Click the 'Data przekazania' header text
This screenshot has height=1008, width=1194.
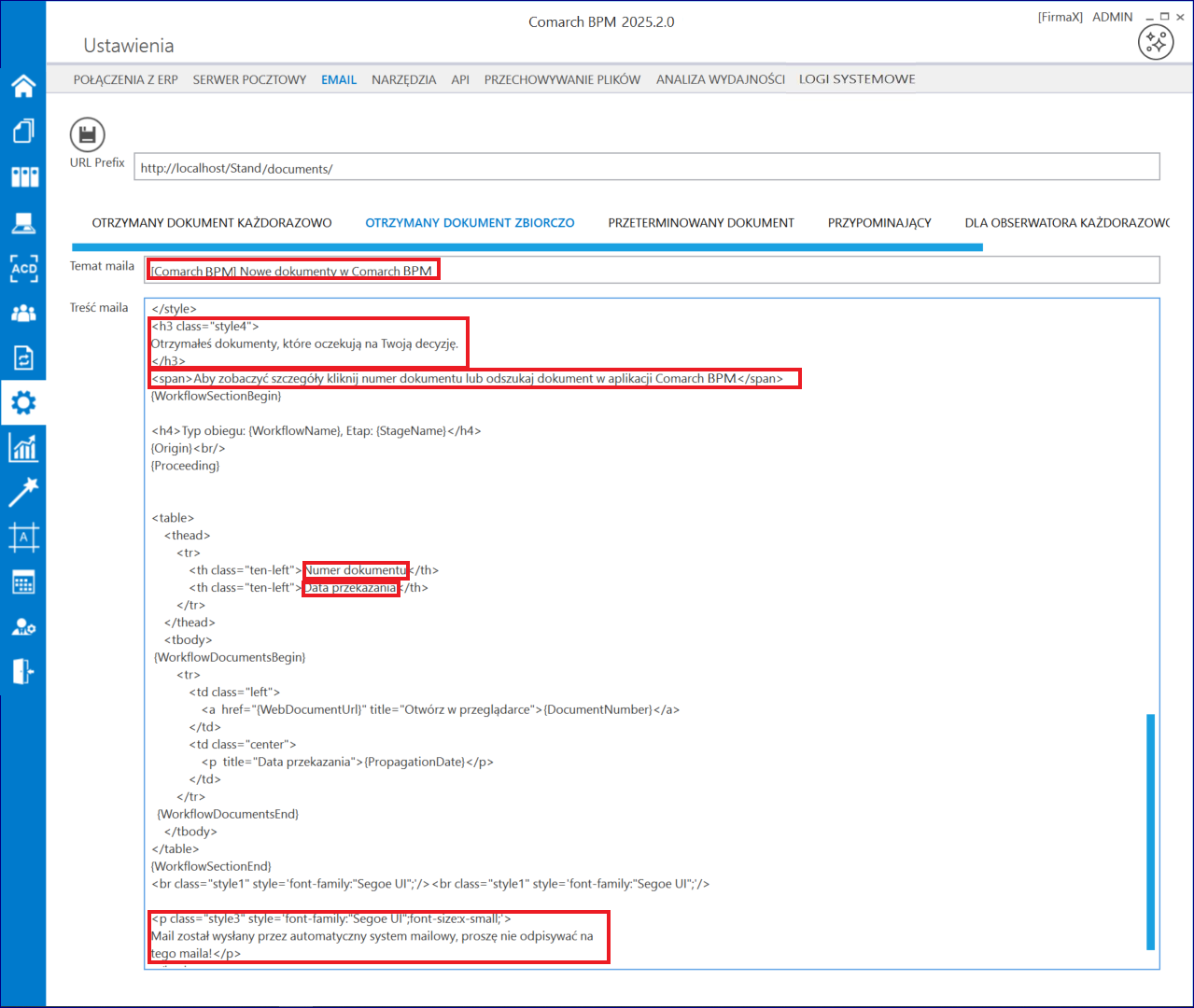click(351, 588)
